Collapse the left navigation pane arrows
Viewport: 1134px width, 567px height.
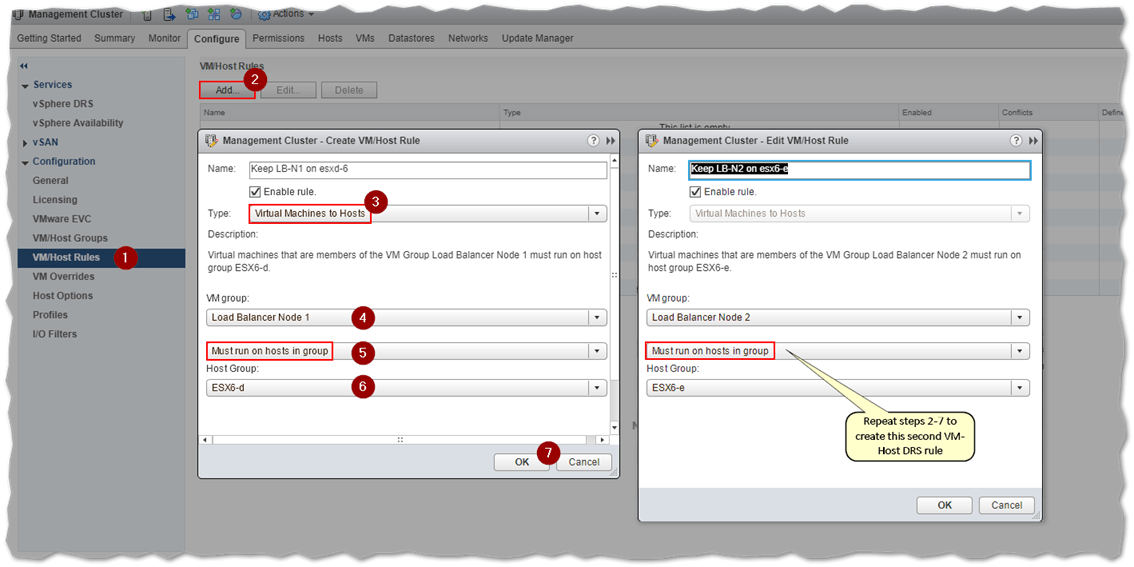tap(25, 66)
